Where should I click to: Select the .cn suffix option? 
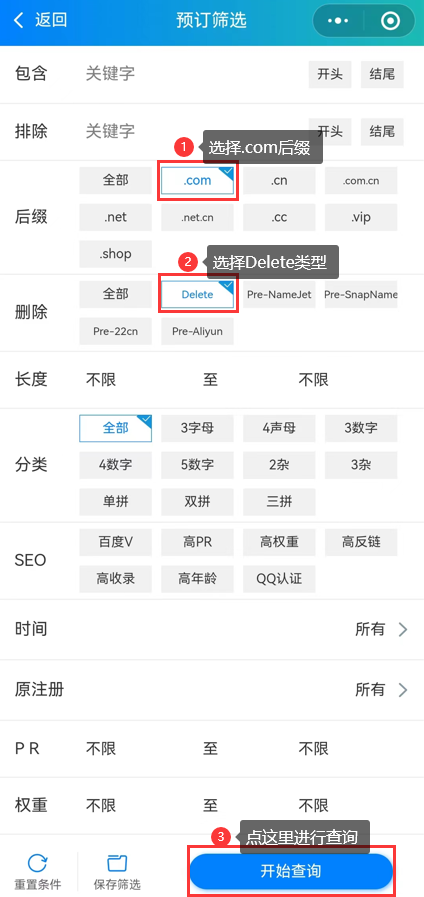point(279,181)
